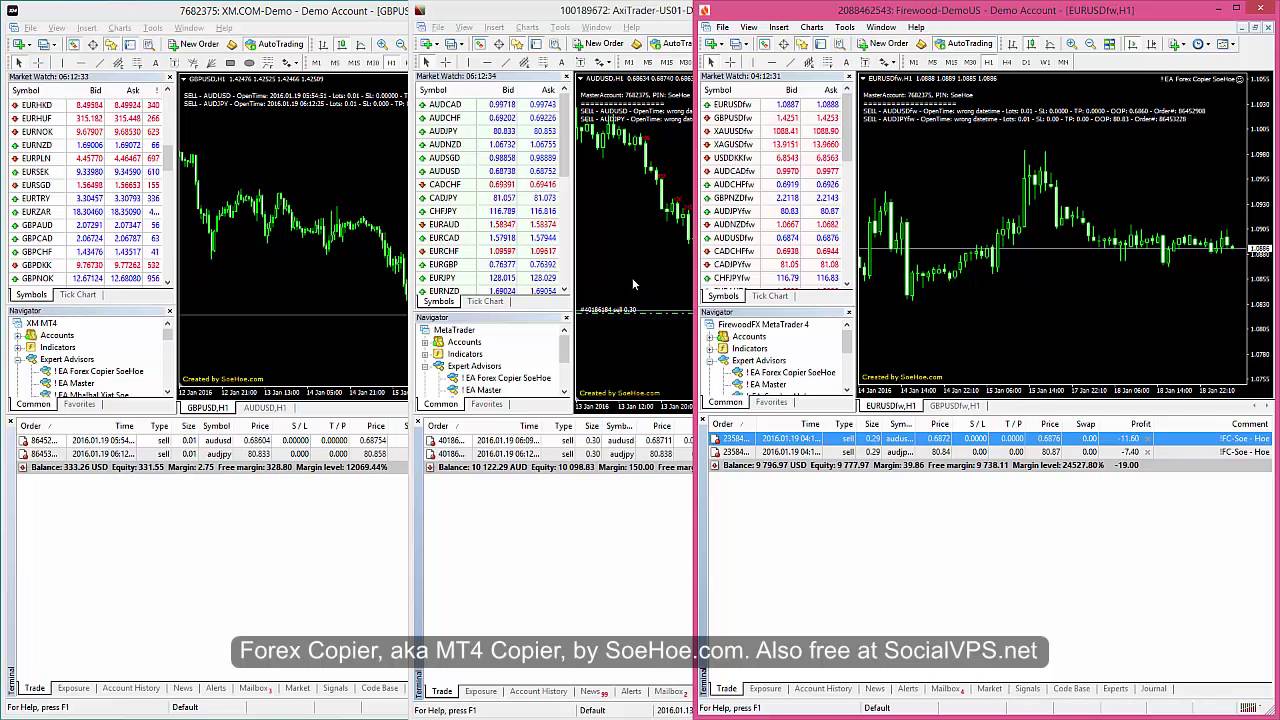1280x720 pixels.
Task: Switch Firewood chart to M15 timeframe
Action: click(951, 62)
